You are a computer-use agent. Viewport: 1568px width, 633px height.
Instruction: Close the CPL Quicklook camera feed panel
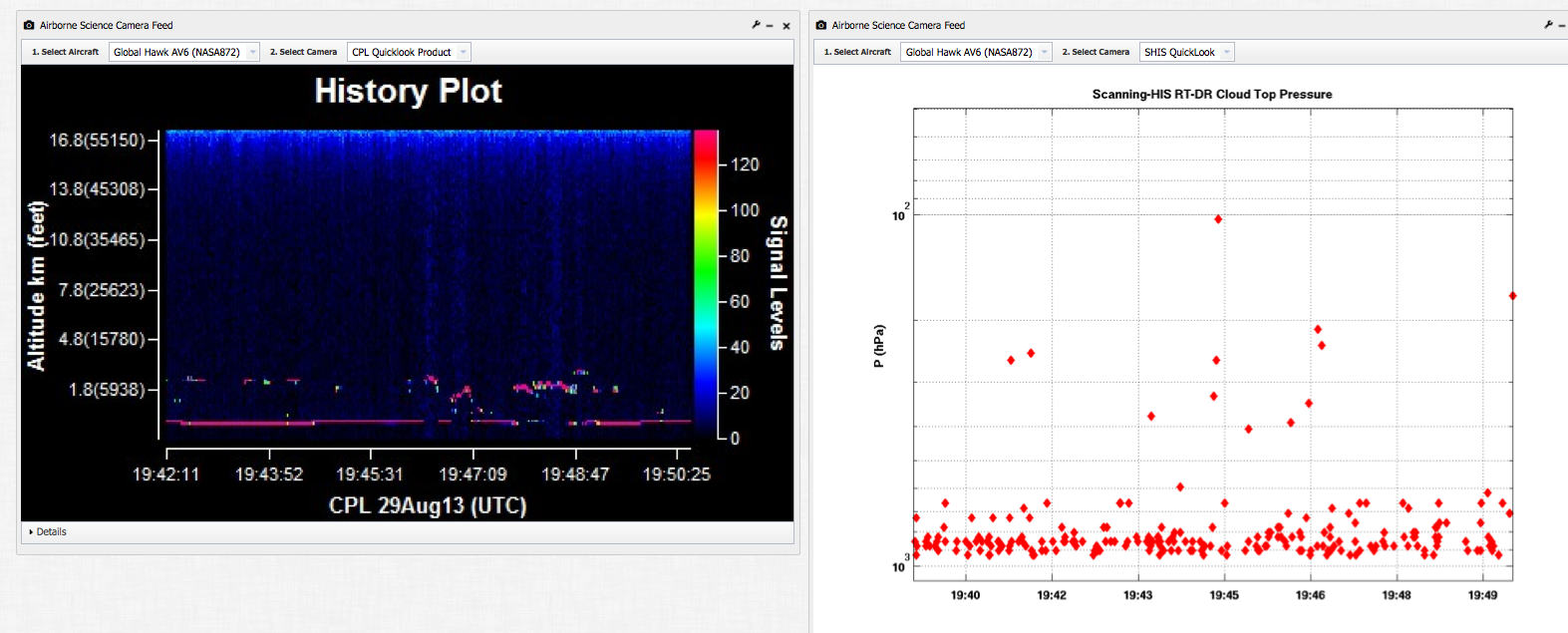tap(786, 26)
